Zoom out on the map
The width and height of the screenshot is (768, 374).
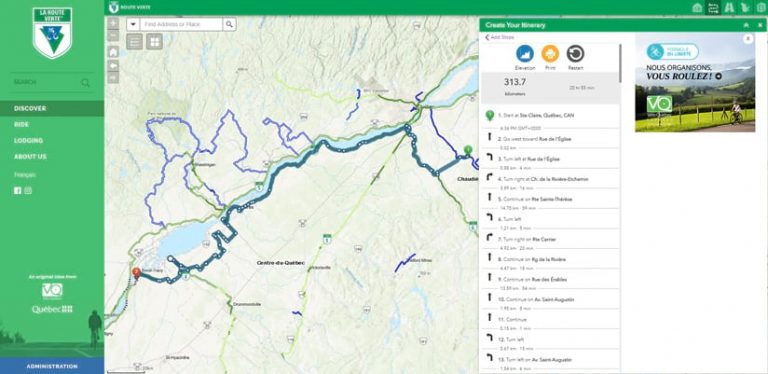(x=113, y=35)
